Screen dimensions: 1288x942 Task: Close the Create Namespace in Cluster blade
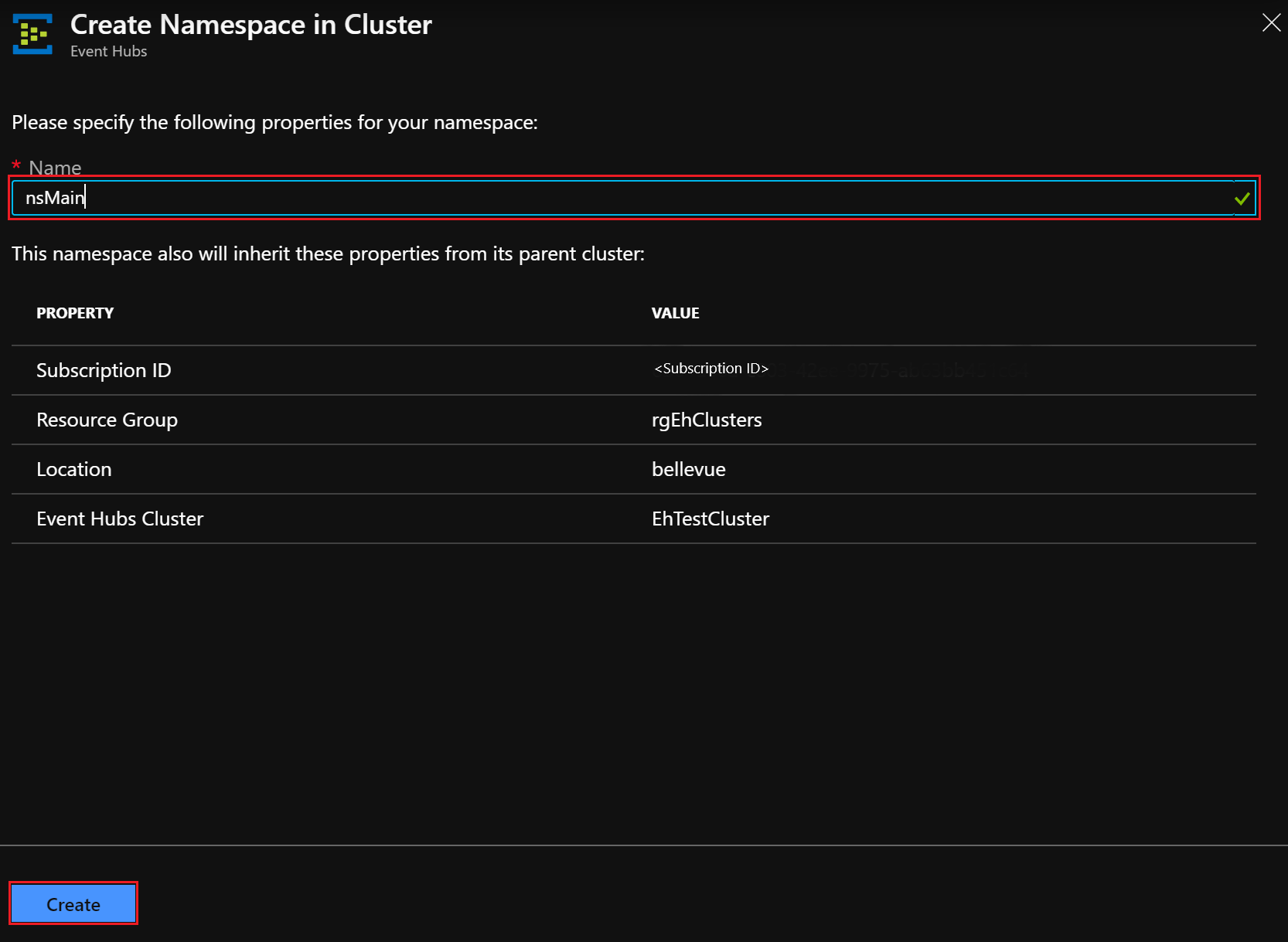coord(1271,22)
